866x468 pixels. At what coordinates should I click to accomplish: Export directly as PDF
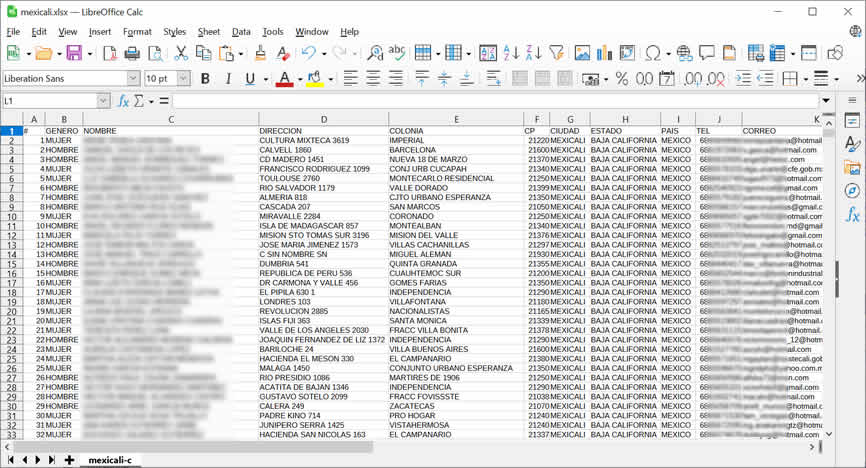pos(110,53)
